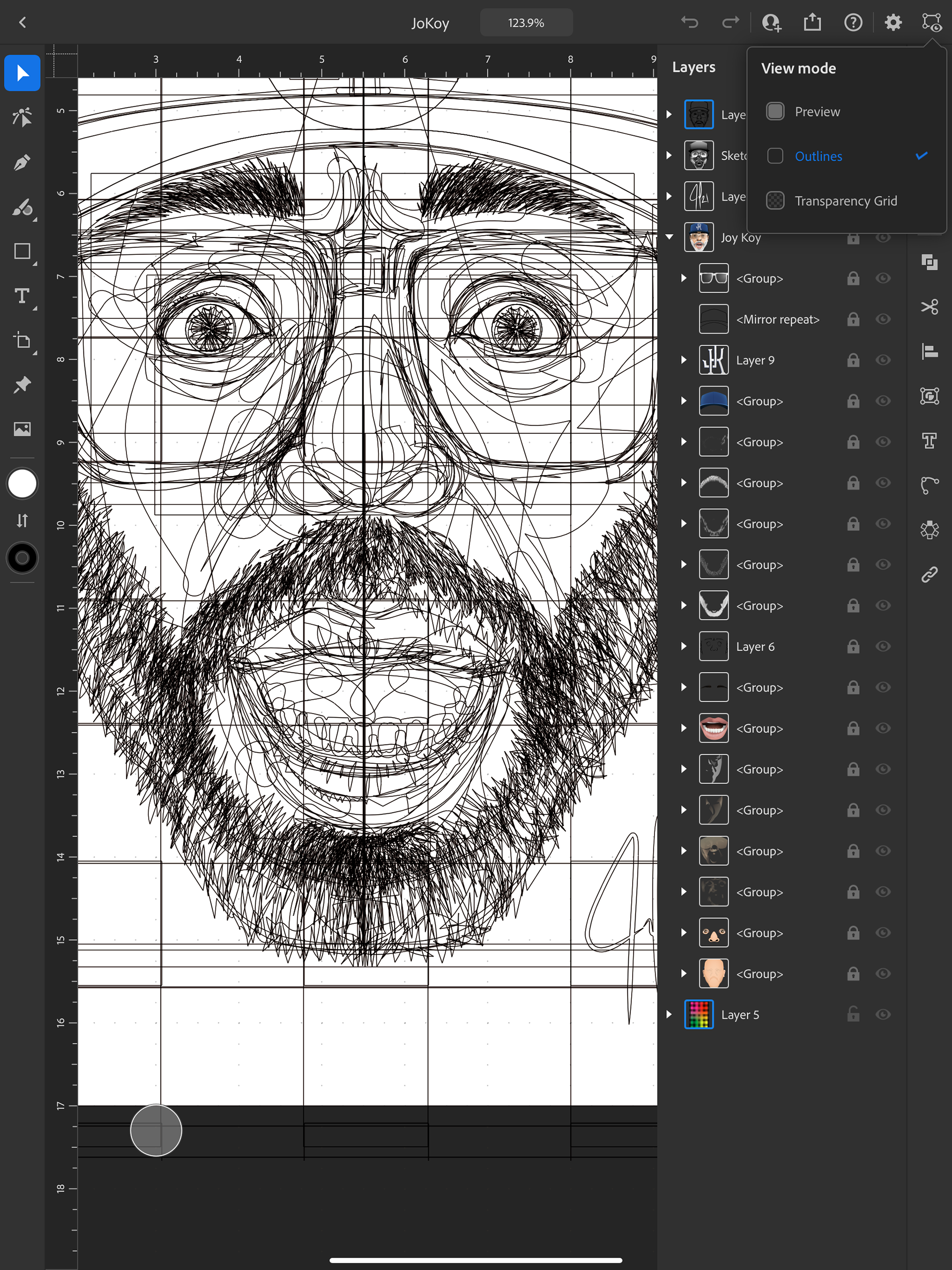
Task: Collapse the Joy Koy layer
Action: [x=669, y=237]
